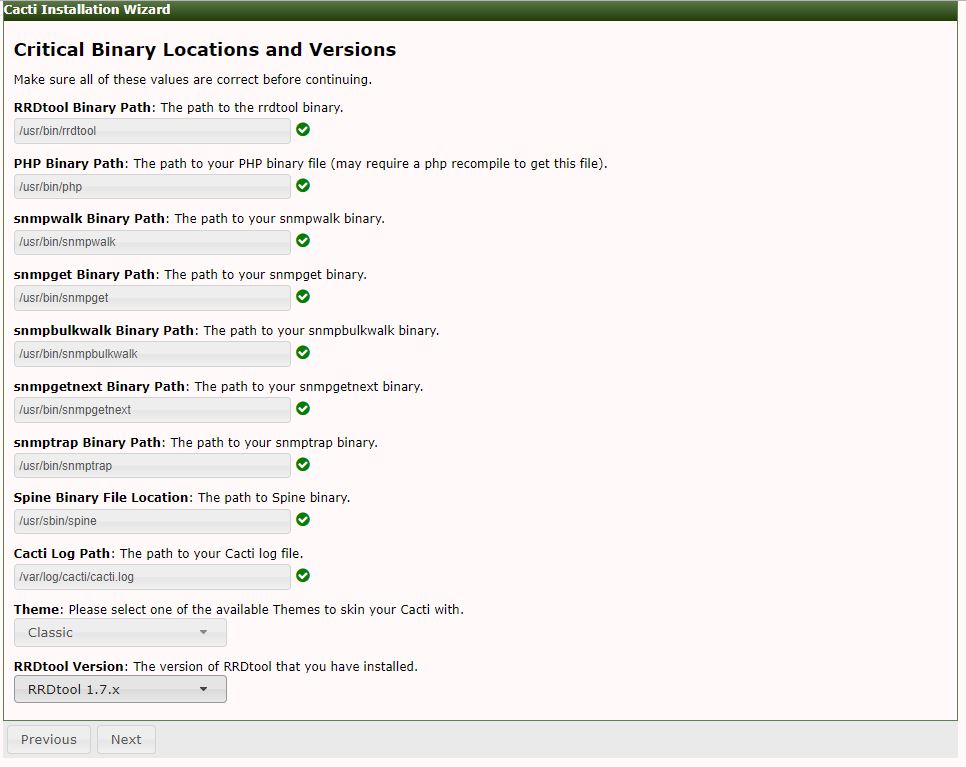Screen dimensions: 966x767
Task: Focus the /usr/bin/snmpgetnext path field
Action: [x=152, y=410]
